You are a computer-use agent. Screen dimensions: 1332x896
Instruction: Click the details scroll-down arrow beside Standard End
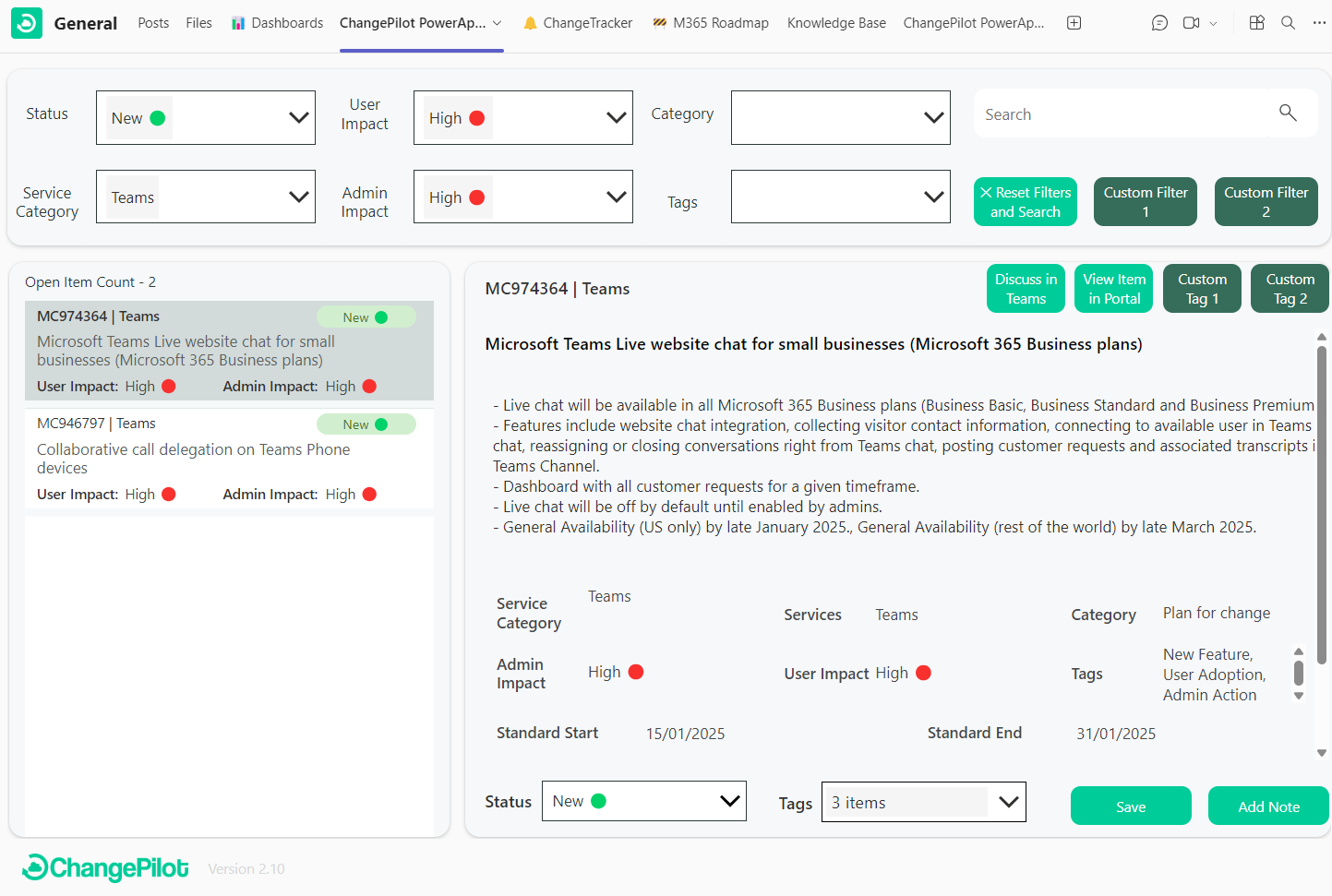click(x=1322, y=753)
